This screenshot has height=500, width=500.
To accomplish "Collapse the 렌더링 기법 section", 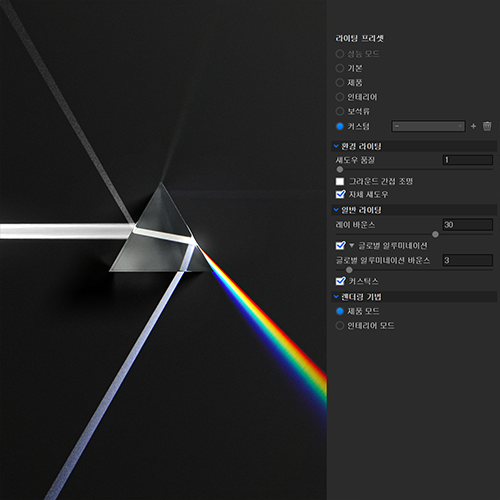I will click(336, 296).
